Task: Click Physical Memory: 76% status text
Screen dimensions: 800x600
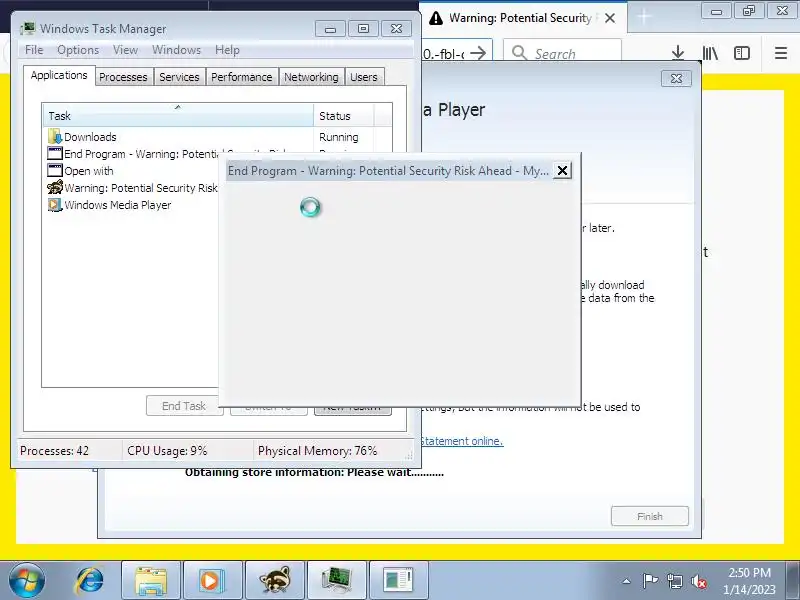Action: 317,451
